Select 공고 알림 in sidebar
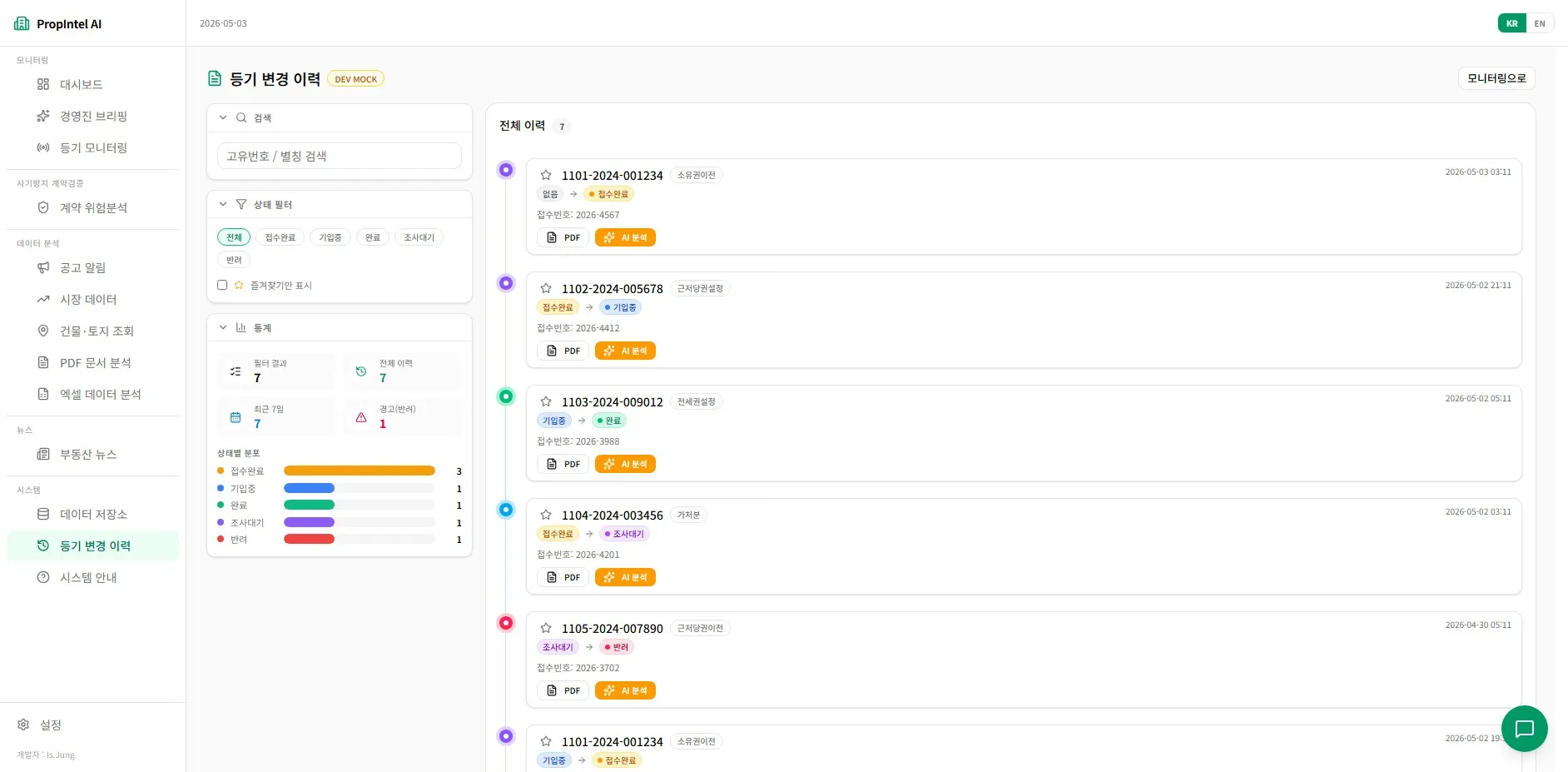Image resolution: width=1568 pixels, height=772 pixels. 92,267
